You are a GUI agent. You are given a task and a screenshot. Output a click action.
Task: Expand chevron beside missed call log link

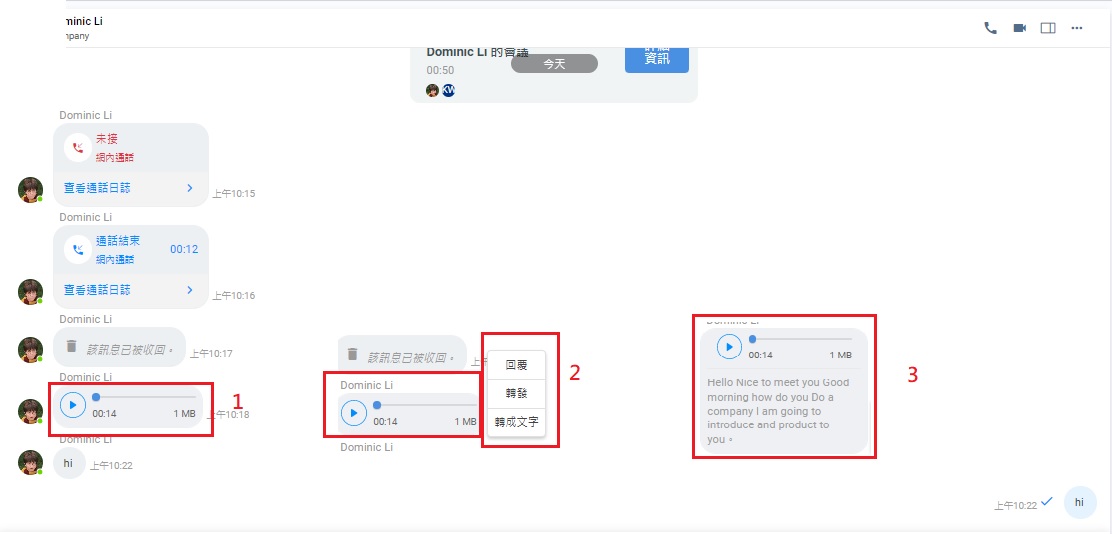190,188
